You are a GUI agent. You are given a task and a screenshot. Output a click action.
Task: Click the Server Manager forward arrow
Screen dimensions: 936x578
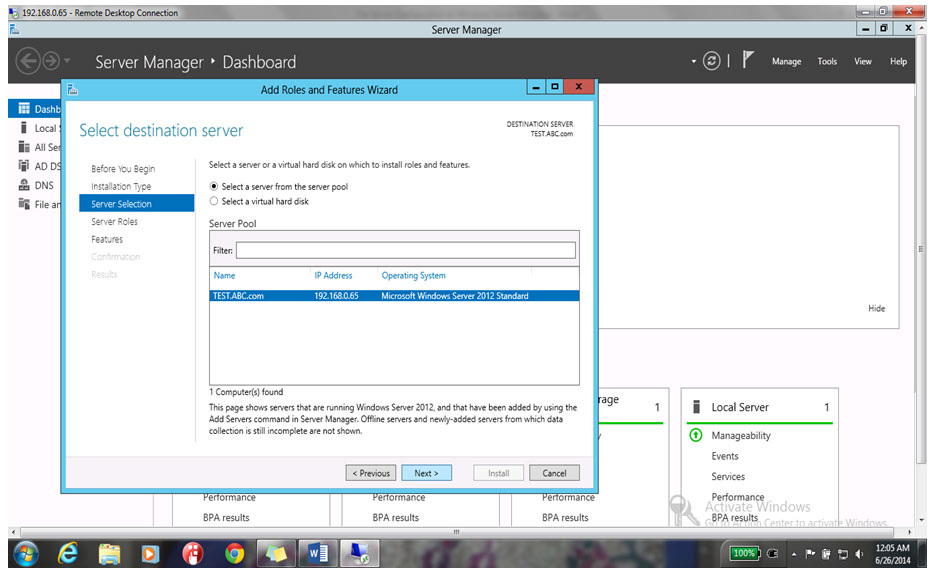51,61
